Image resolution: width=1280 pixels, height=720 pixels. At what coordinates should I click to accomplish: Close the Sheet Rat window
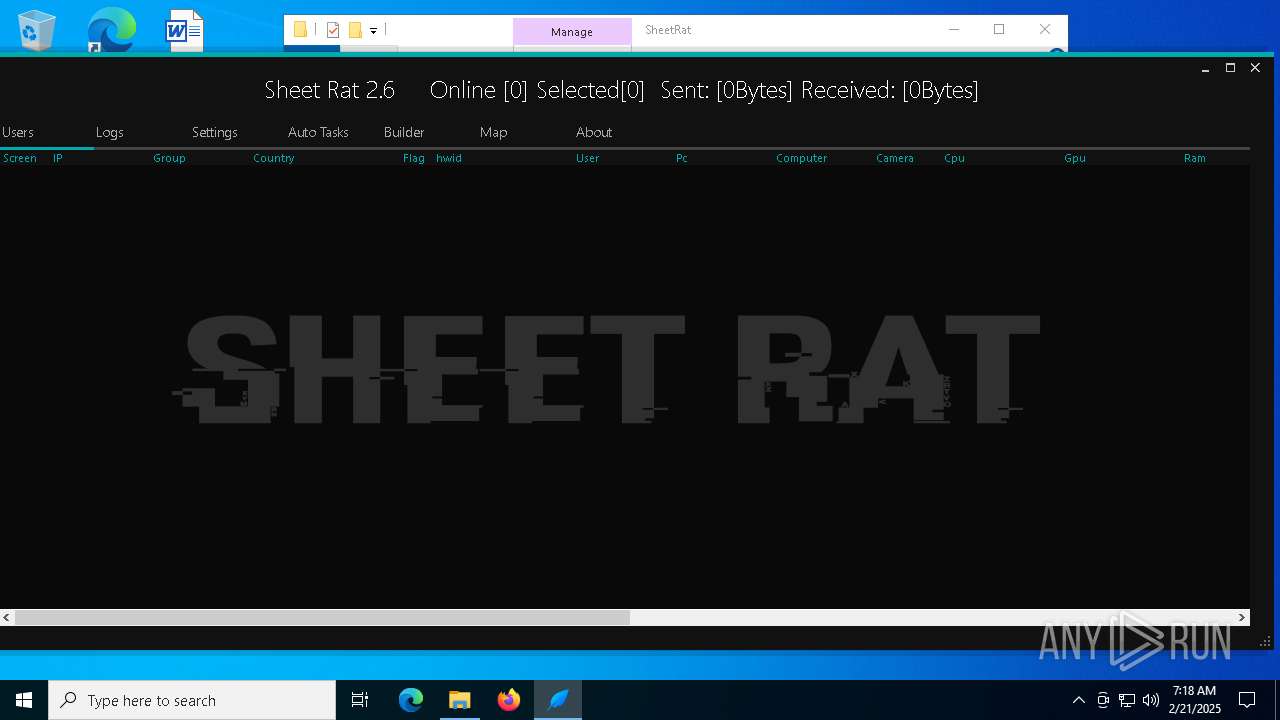(1255, 68)
